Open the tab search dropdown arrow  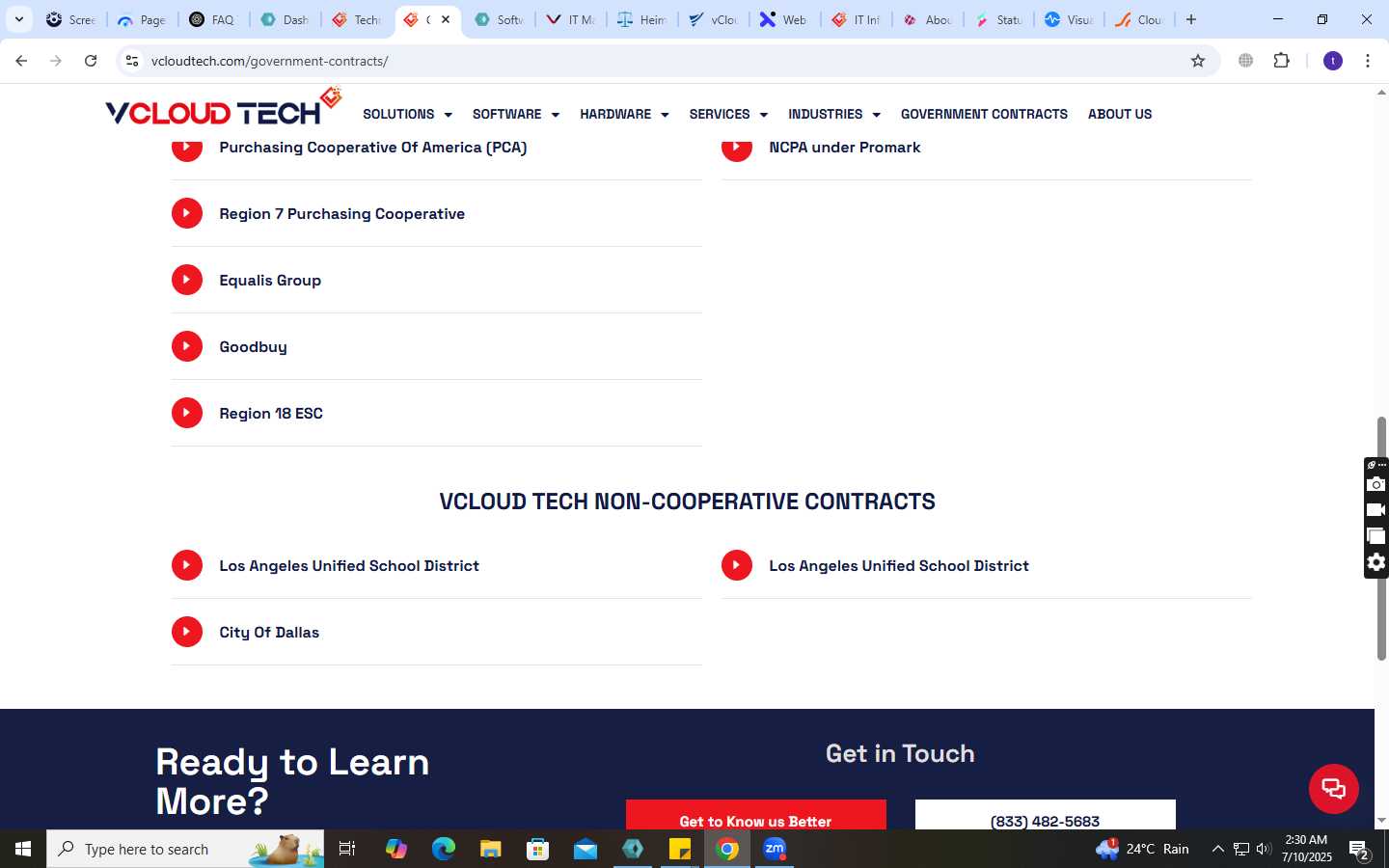[x=18, y=19]
